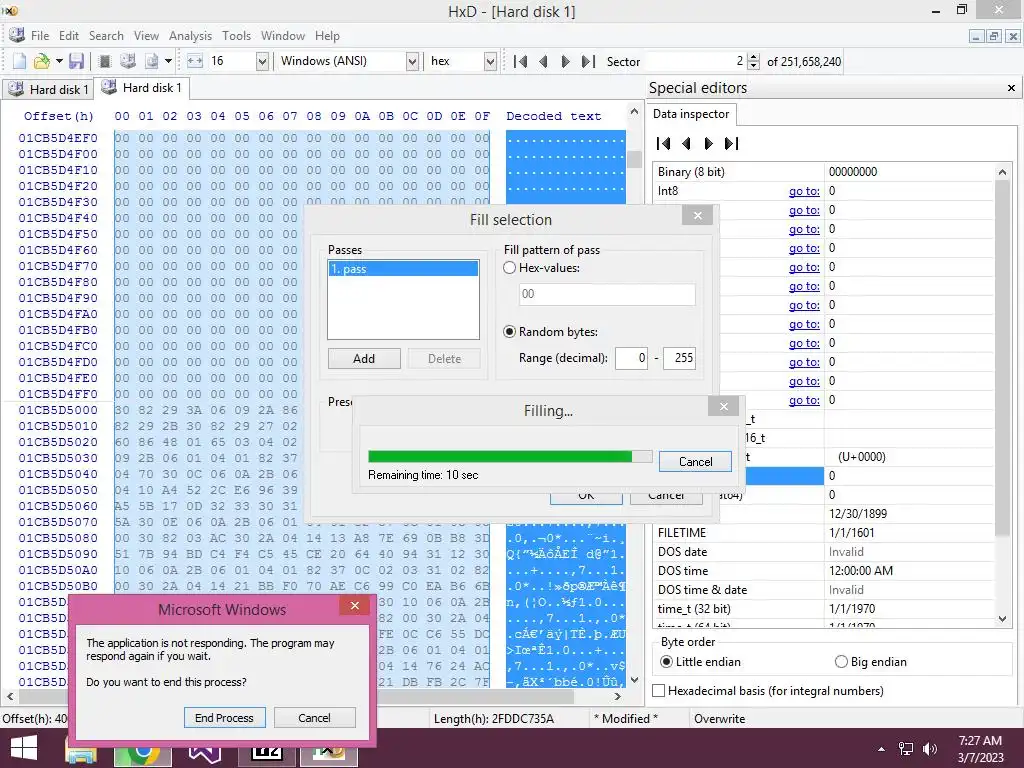Open File Explorer from taskbar
This screenshot has height=768, width=1024.
click(81, 751)
